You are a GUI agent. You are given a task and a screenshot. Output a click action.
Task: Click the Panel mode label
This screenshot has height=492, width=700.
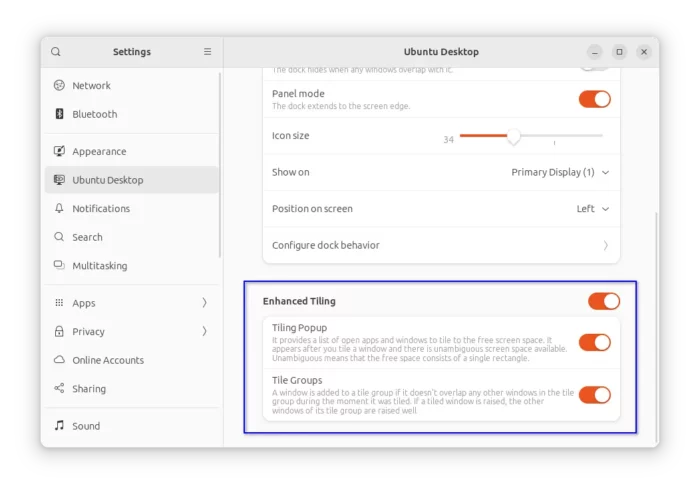298,94
